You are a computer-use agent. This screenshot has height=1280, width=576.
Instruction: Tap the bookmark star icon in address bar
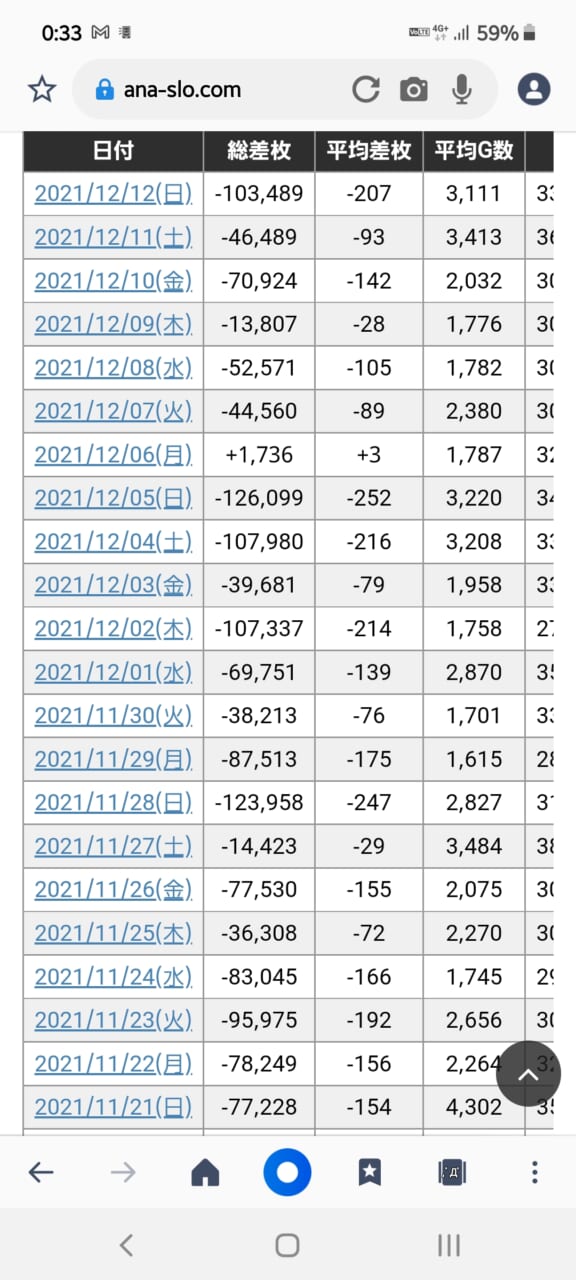[41, 90]
